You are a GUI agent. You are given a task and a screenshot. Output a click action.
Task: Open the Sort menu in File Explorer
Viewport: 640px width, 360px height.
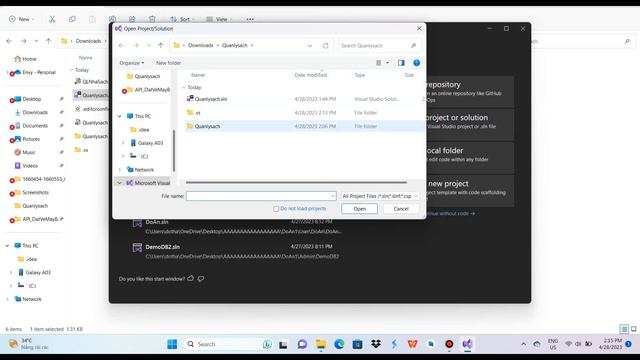[x=182, y=19]
